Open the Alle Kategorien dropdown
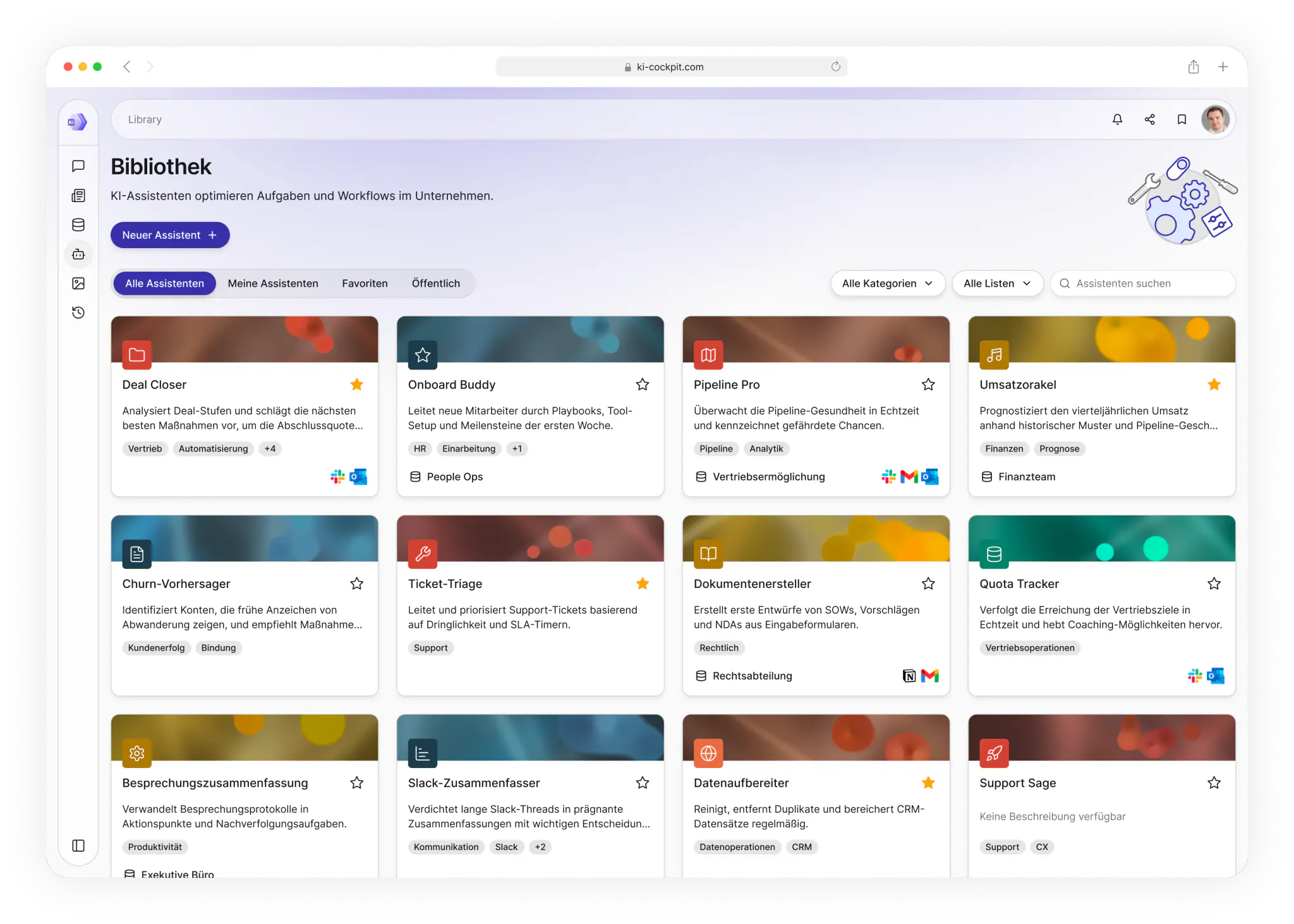This screenshot has height=924, width=1294. [x=887, y=284]
